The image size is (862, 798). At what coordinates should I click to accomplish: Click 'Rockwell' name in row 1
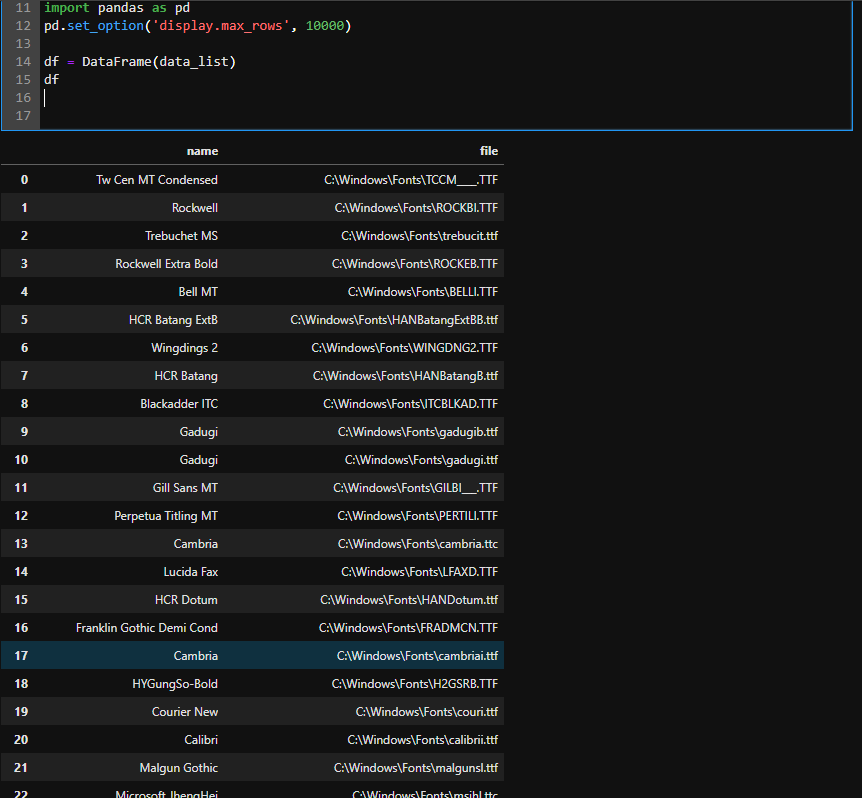pos(195,208)
